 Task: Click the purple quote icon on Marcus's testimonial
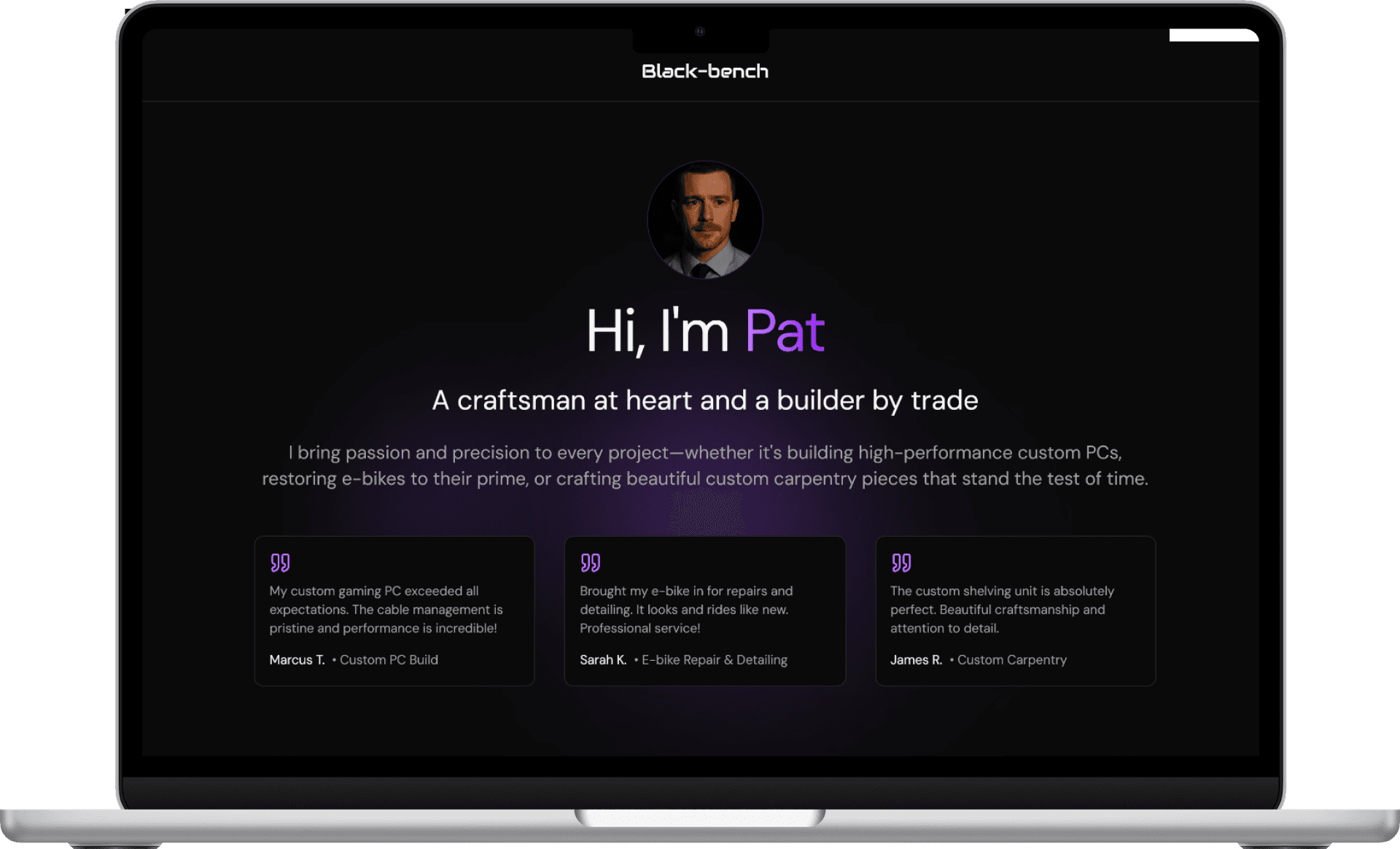pyautogui.click(x=280, y=562)
